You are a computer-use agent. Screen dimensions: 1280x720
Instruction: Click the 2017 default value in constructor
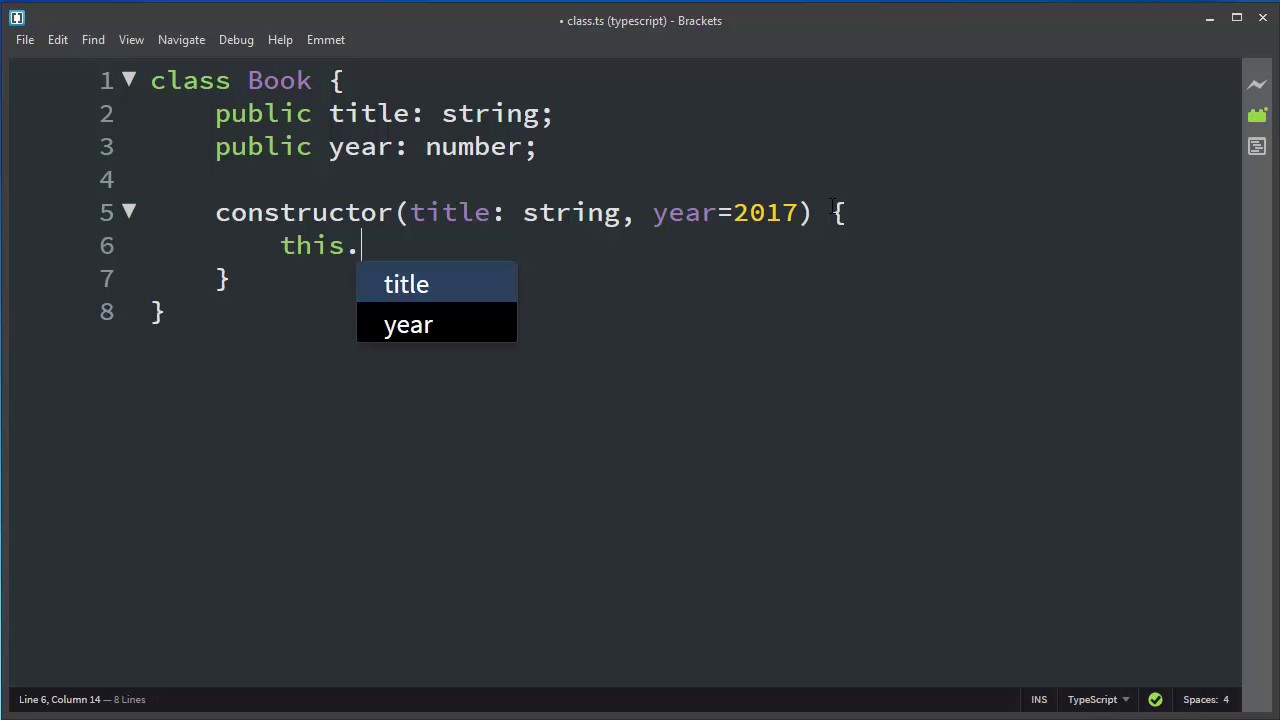click(x=765, y=213)
